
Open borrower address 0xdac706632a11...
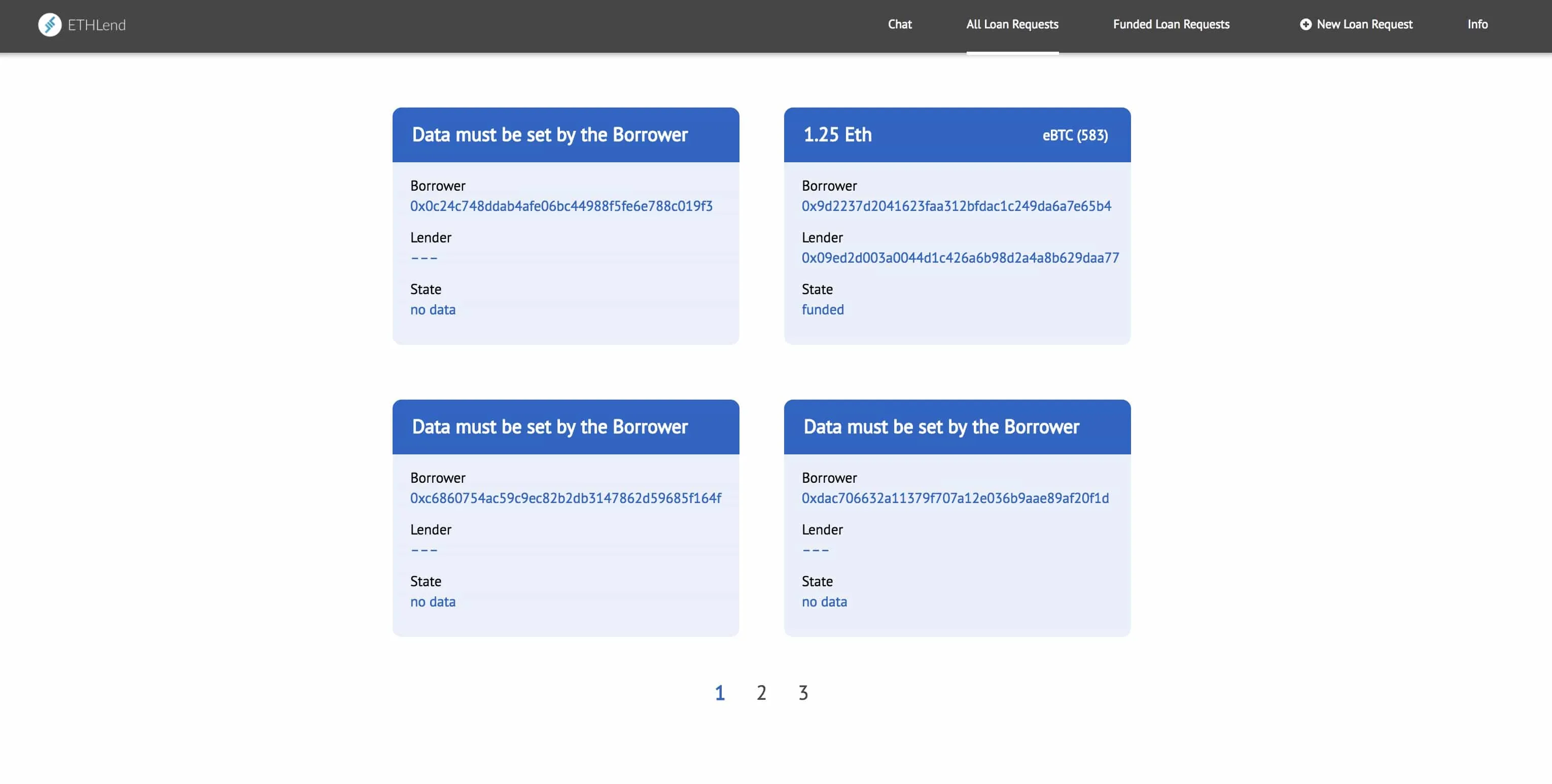coord(955,498)
